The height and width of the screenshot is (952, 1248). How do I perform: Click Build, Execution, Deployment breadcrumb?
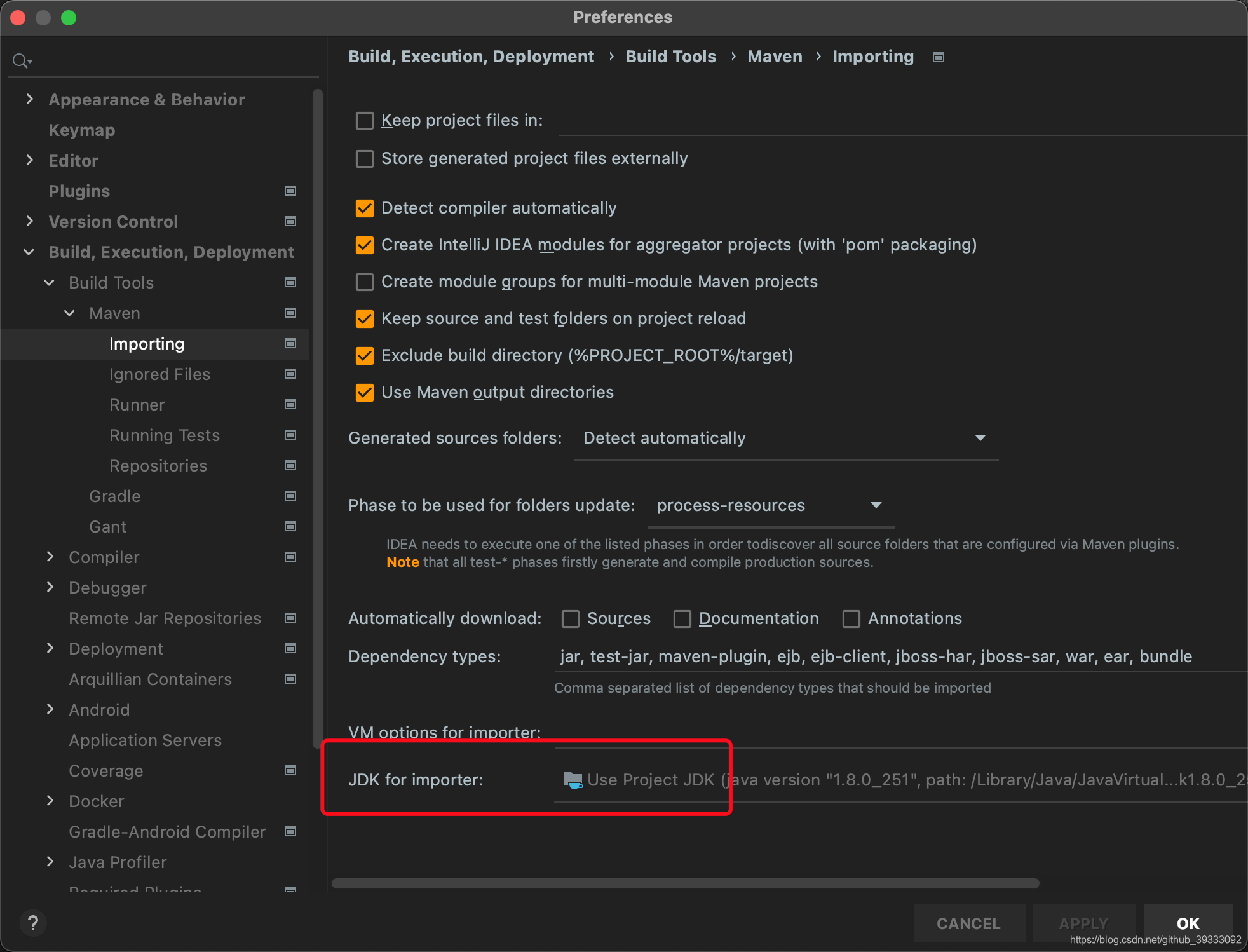point(471,57)
